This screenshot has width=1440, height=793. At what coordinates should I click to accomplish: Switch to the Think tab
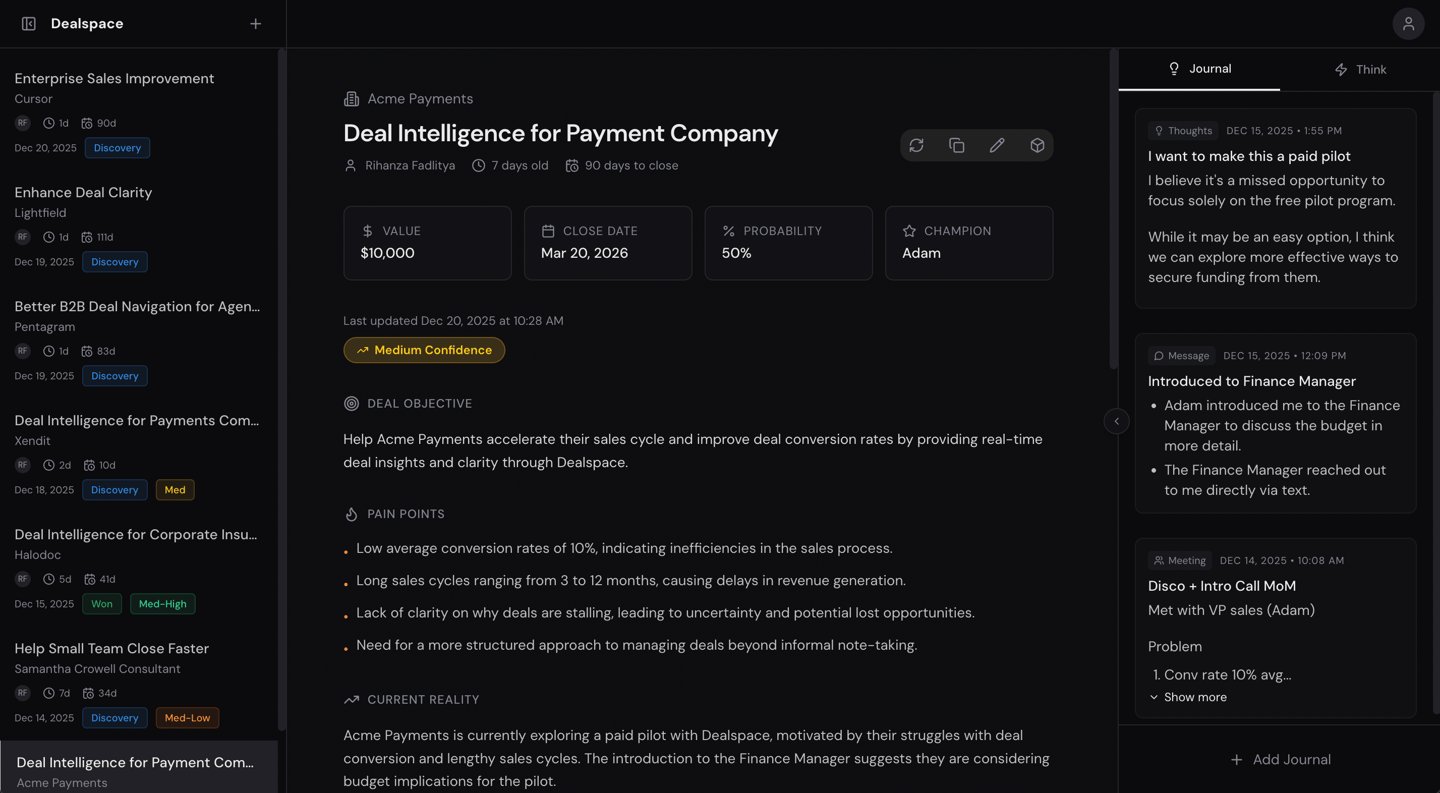[1360, 70]
